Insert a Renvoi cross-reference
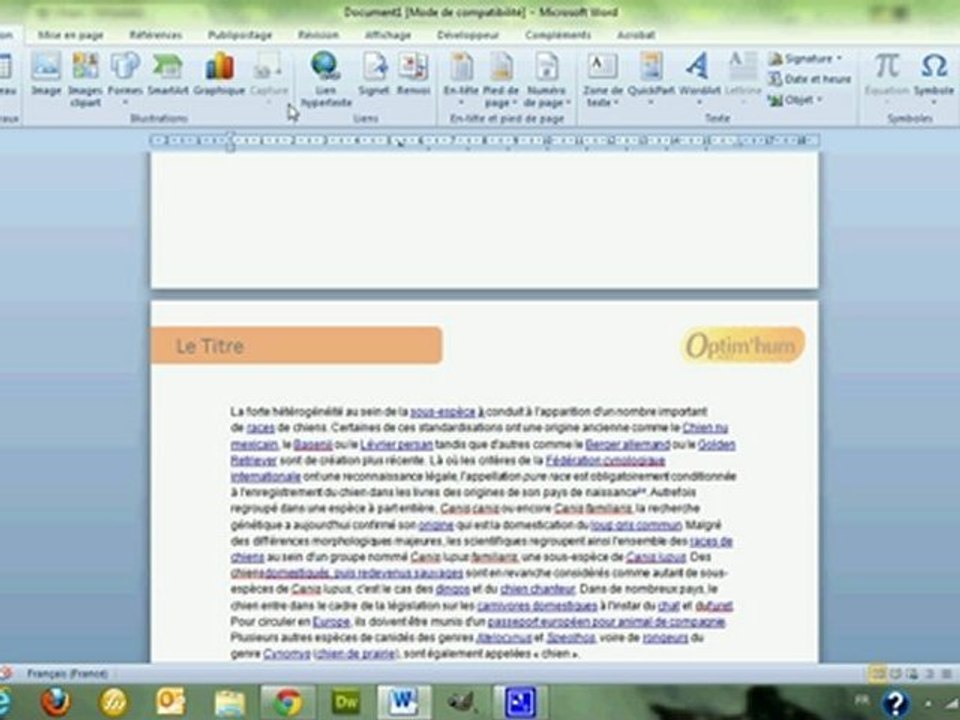 (413, 73)
